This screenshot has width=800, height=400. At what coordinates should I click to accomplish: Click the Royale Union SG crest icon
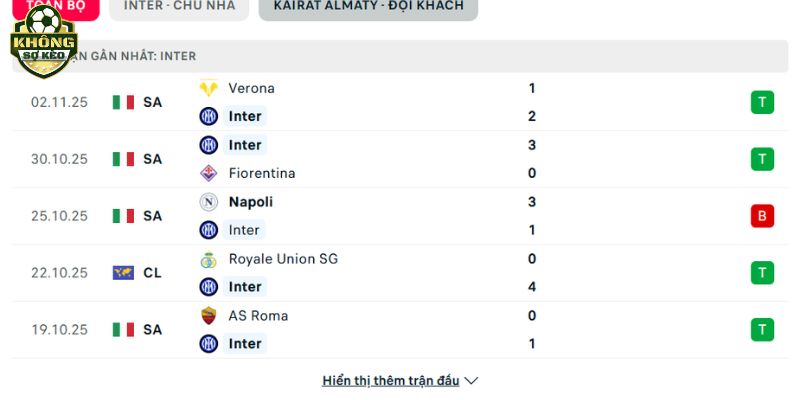point(208,259)
